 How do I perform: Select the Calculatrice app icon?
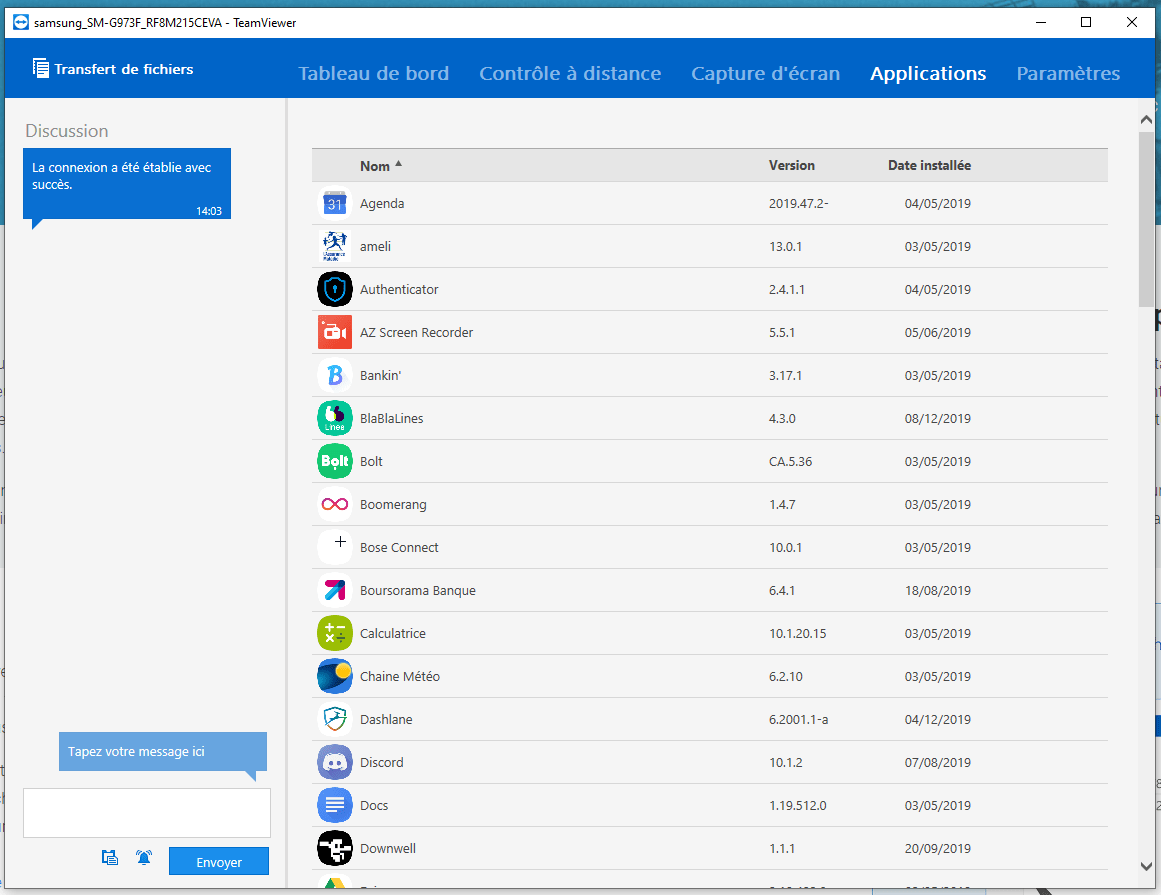[335, 633]
